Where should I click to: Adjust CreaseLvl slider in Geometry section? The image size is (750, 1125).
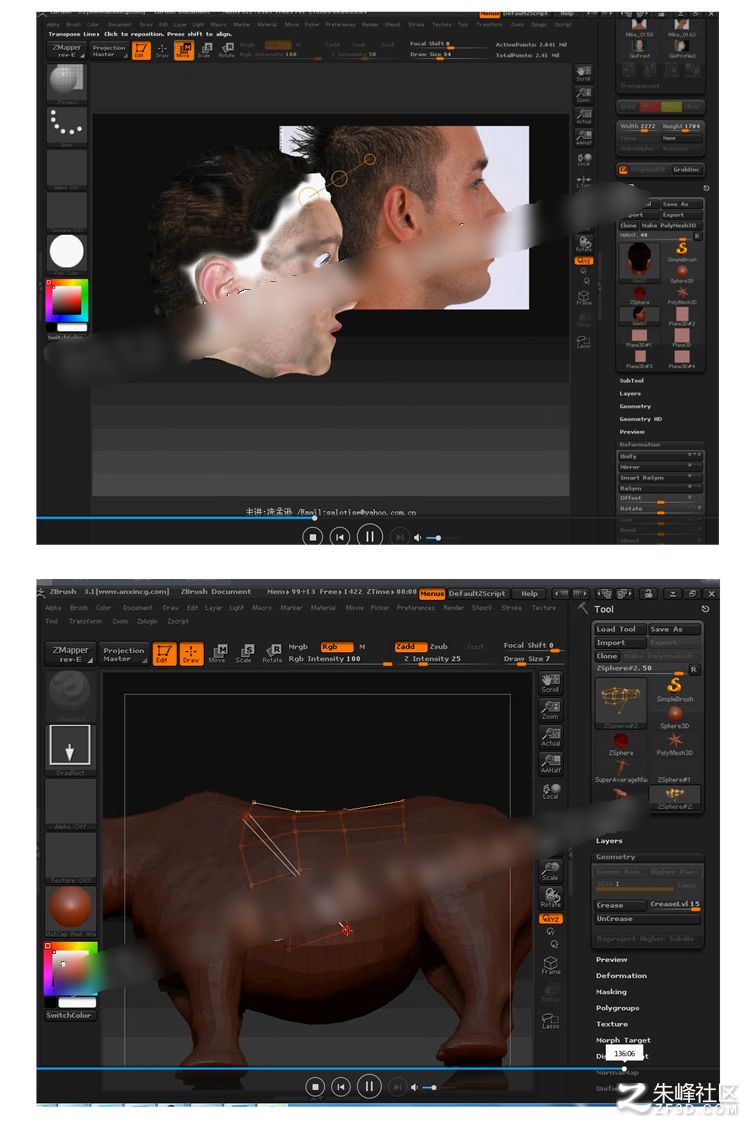pyautogui.click(x=675, y=905)
